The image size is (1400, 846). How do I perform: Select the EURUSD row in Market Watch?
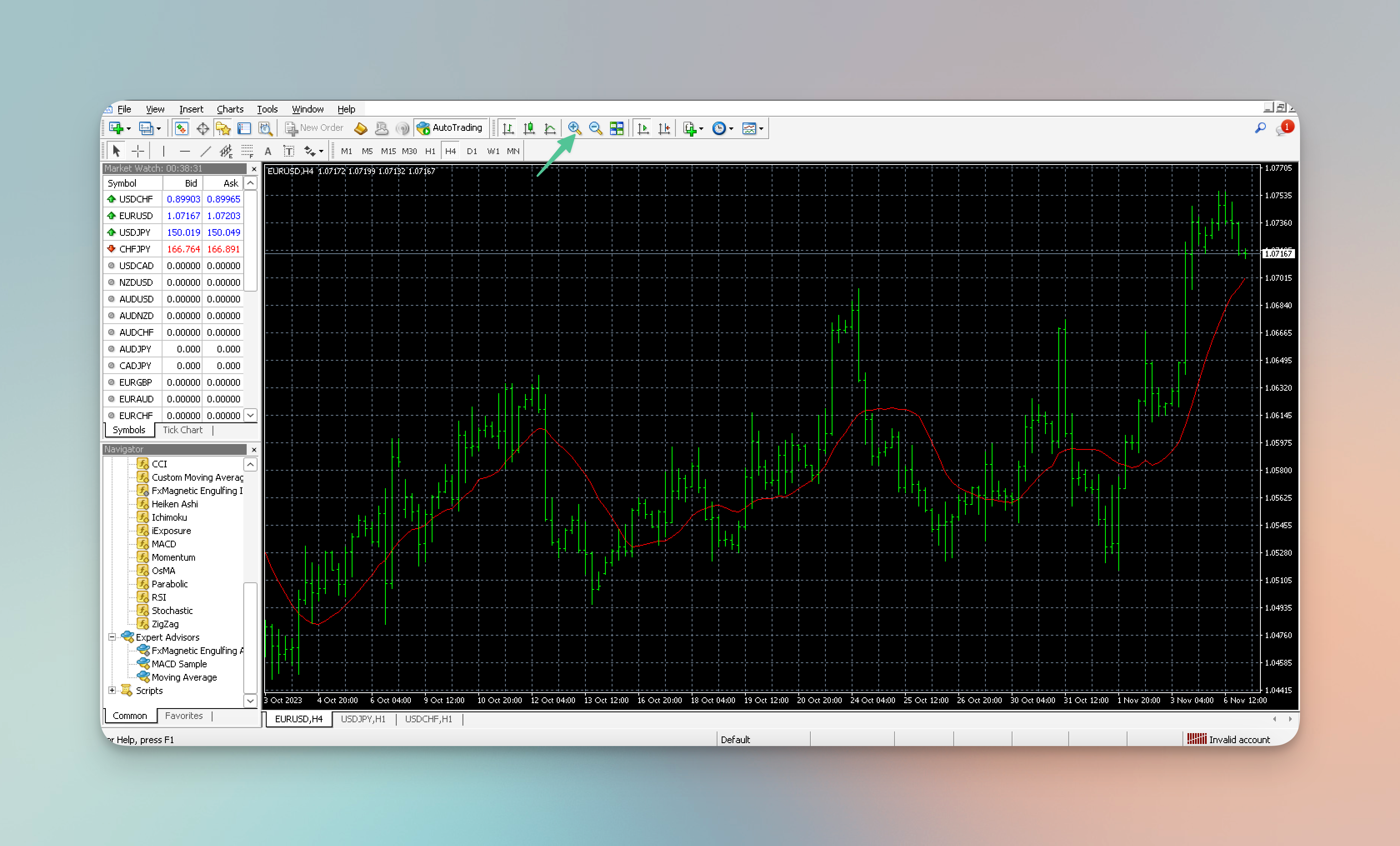[136, 216]
